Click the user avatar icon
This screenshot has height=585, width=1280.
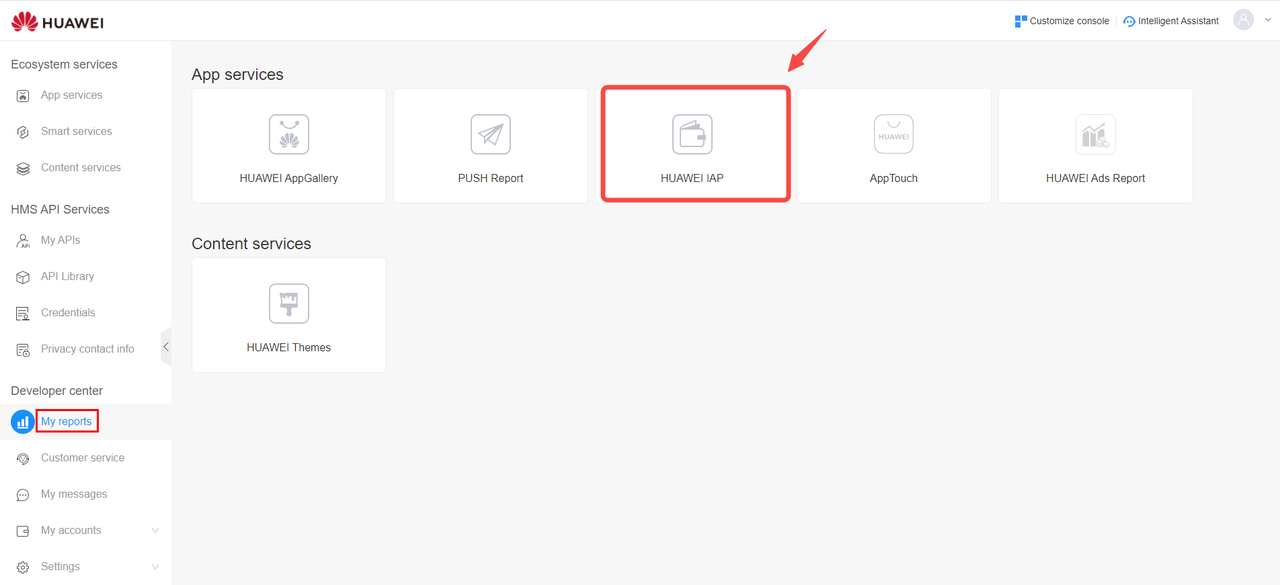pos(1243,20)
